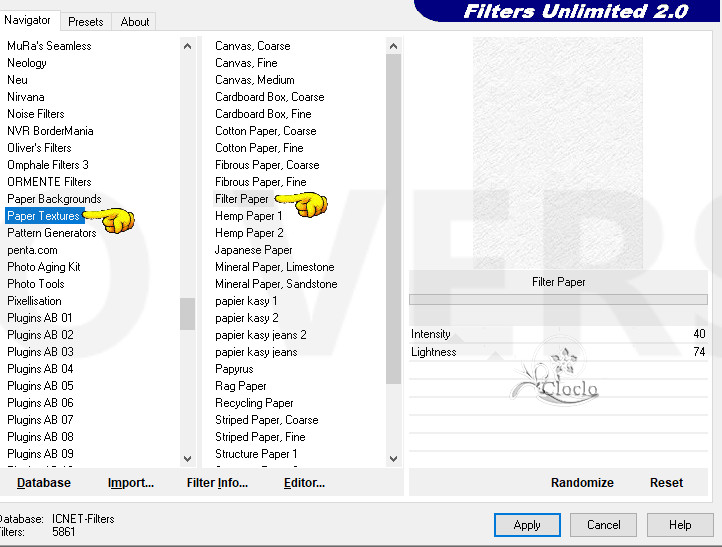Click the category list scrollbar thumb
Viewport: 722px width, 547px height.
[187, 314]
